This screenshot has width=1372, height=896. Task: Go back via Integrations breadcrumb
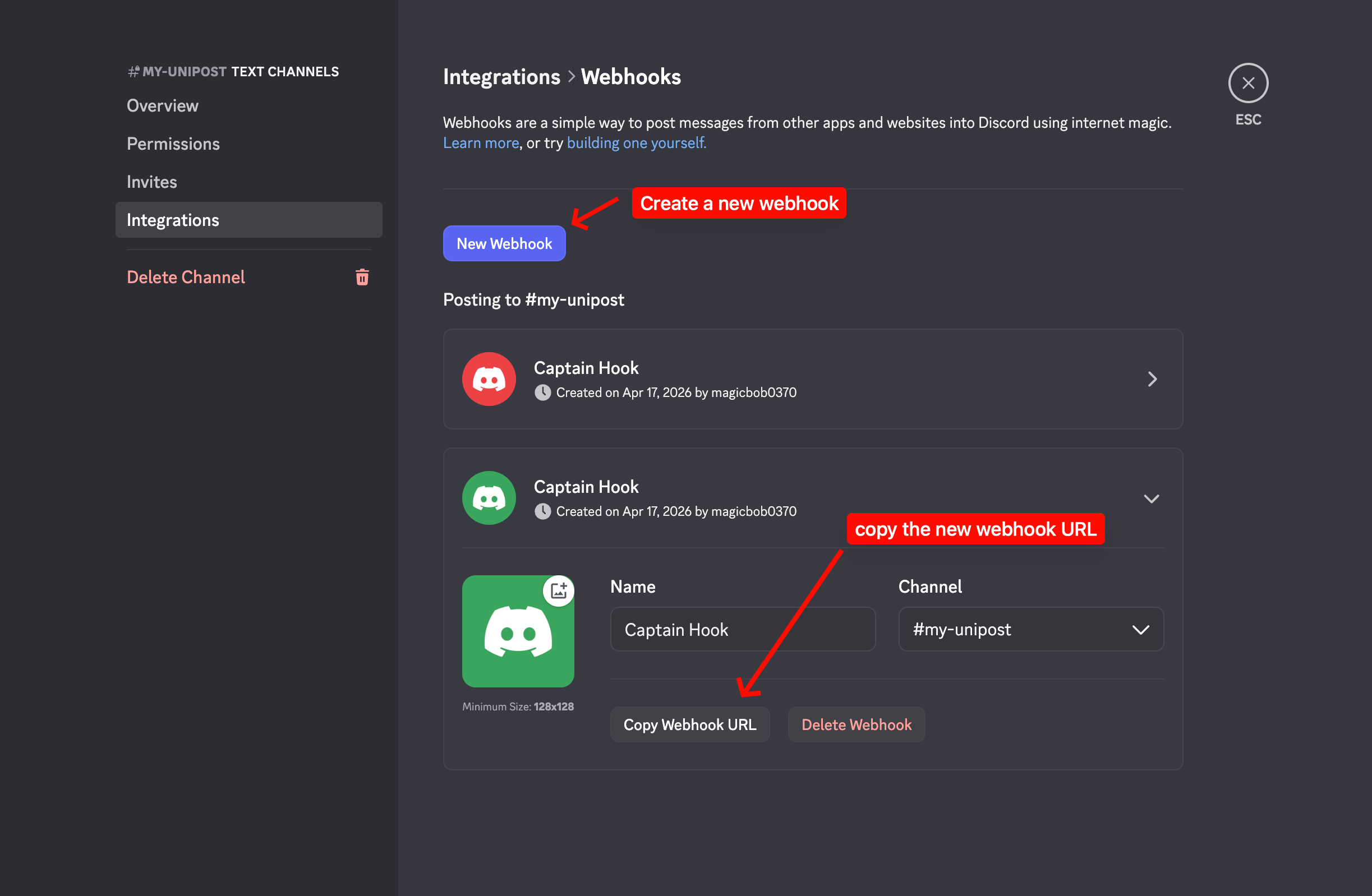[x=501, y=77]
